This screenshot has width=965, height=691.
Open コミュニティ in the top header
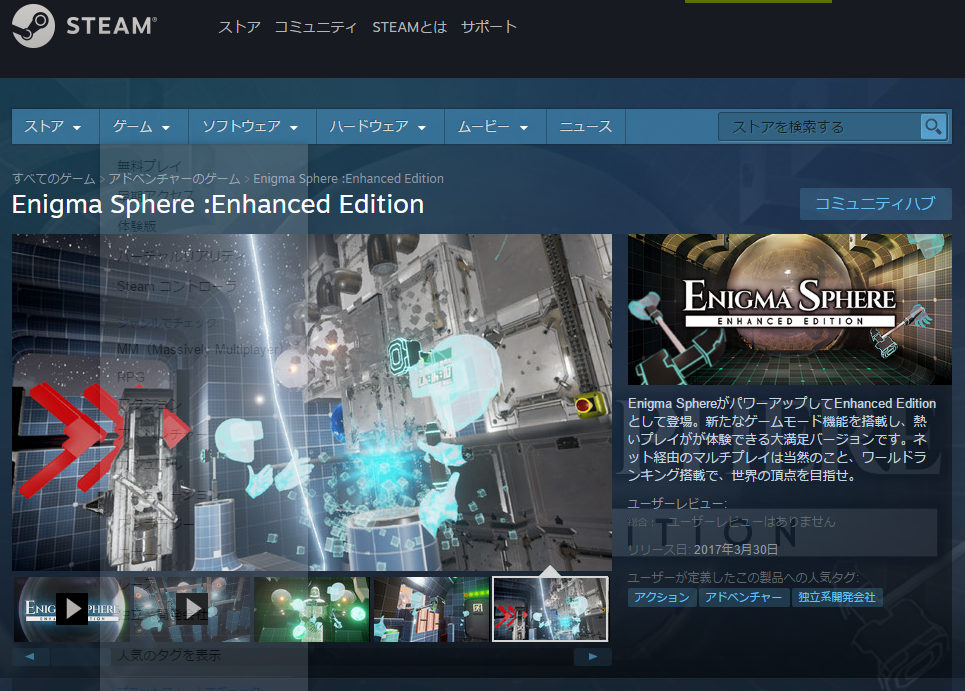(316, 27)
